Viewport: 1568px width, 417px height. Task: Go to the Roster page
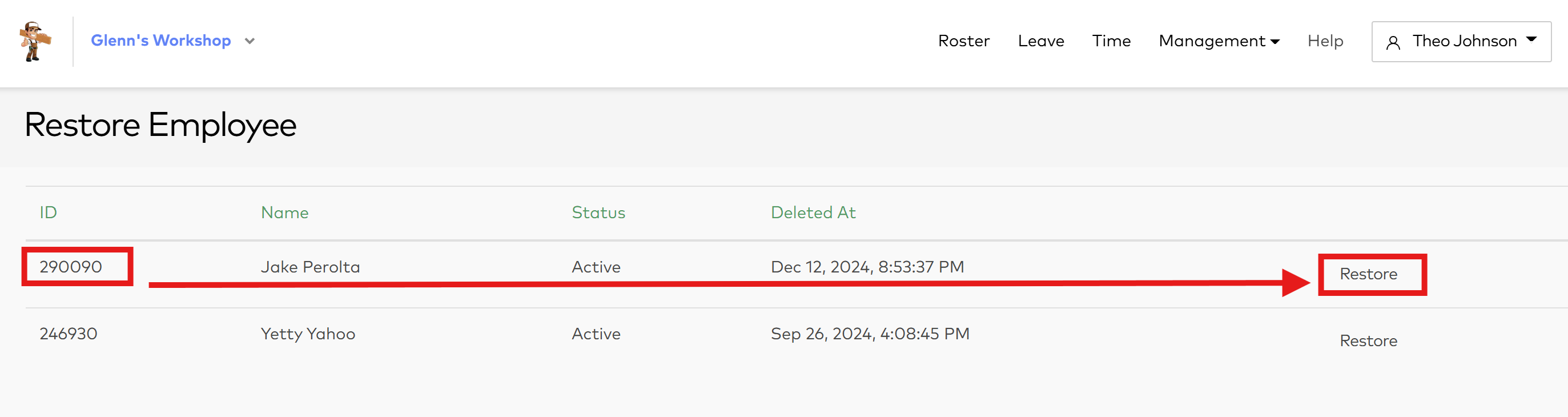tap(963, 41)
